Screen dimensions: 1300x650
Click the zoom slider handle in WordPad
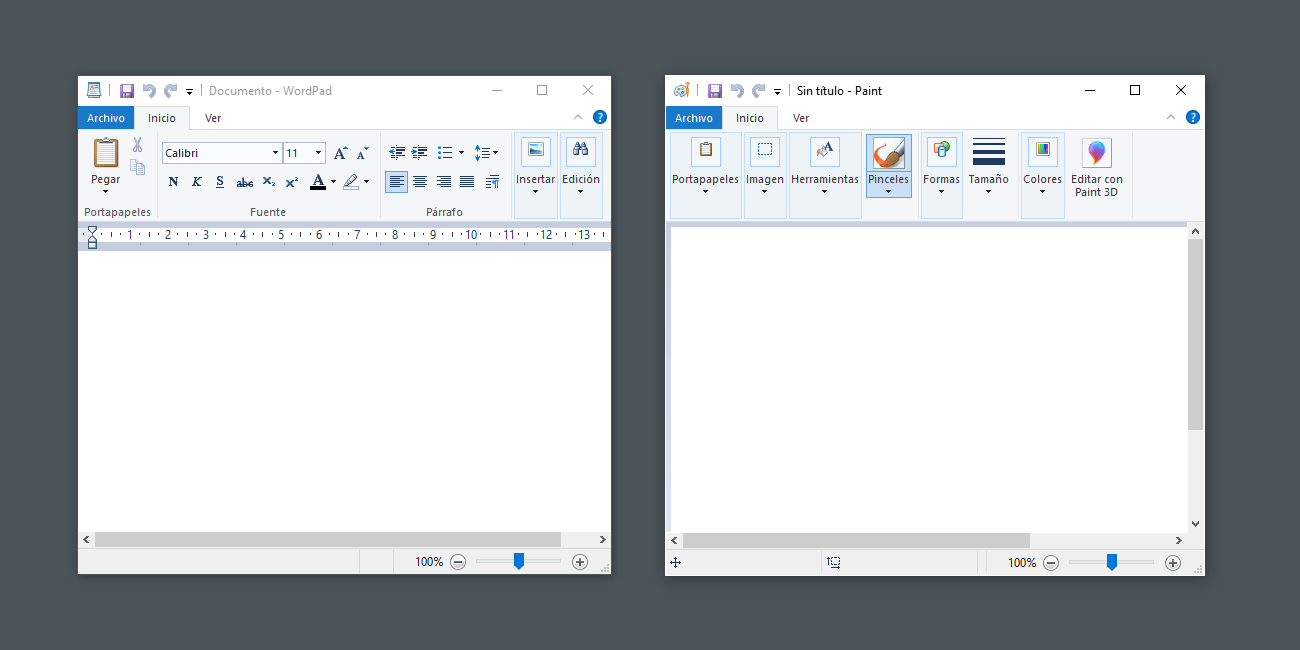519,561
